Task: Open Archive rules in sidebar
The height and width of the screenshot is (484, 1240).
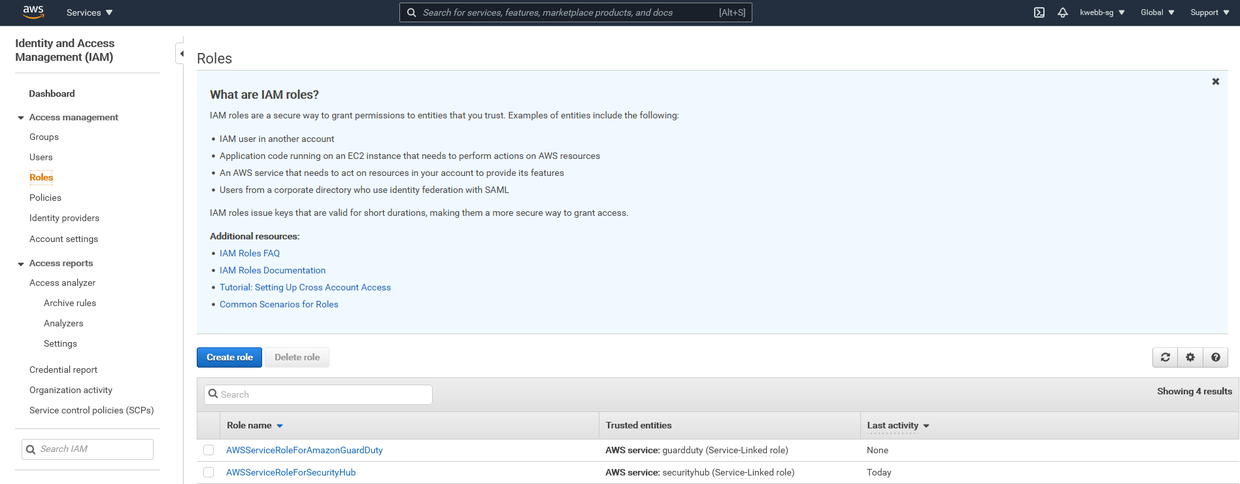Action: pos(70,303)
